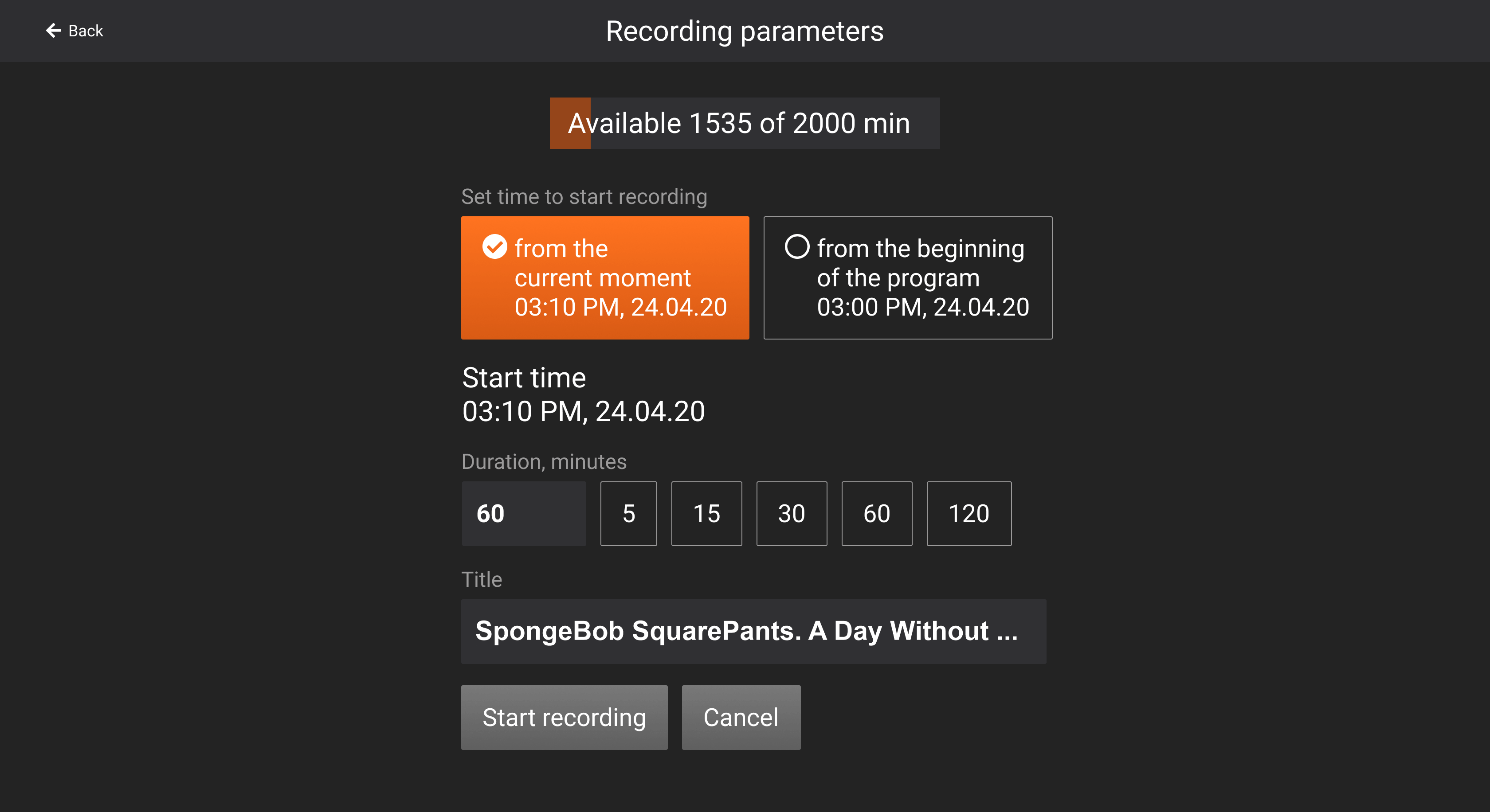Screen dimensions: 1490x812
Task: Choose the 15 minutes duration preset
Action: click(706, 513)
